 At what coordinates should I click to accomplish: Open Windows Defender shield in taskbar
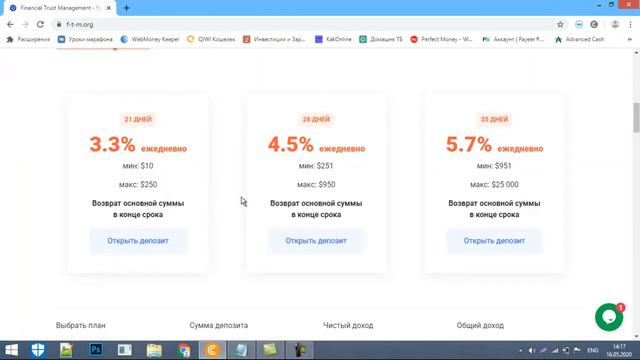38,350
